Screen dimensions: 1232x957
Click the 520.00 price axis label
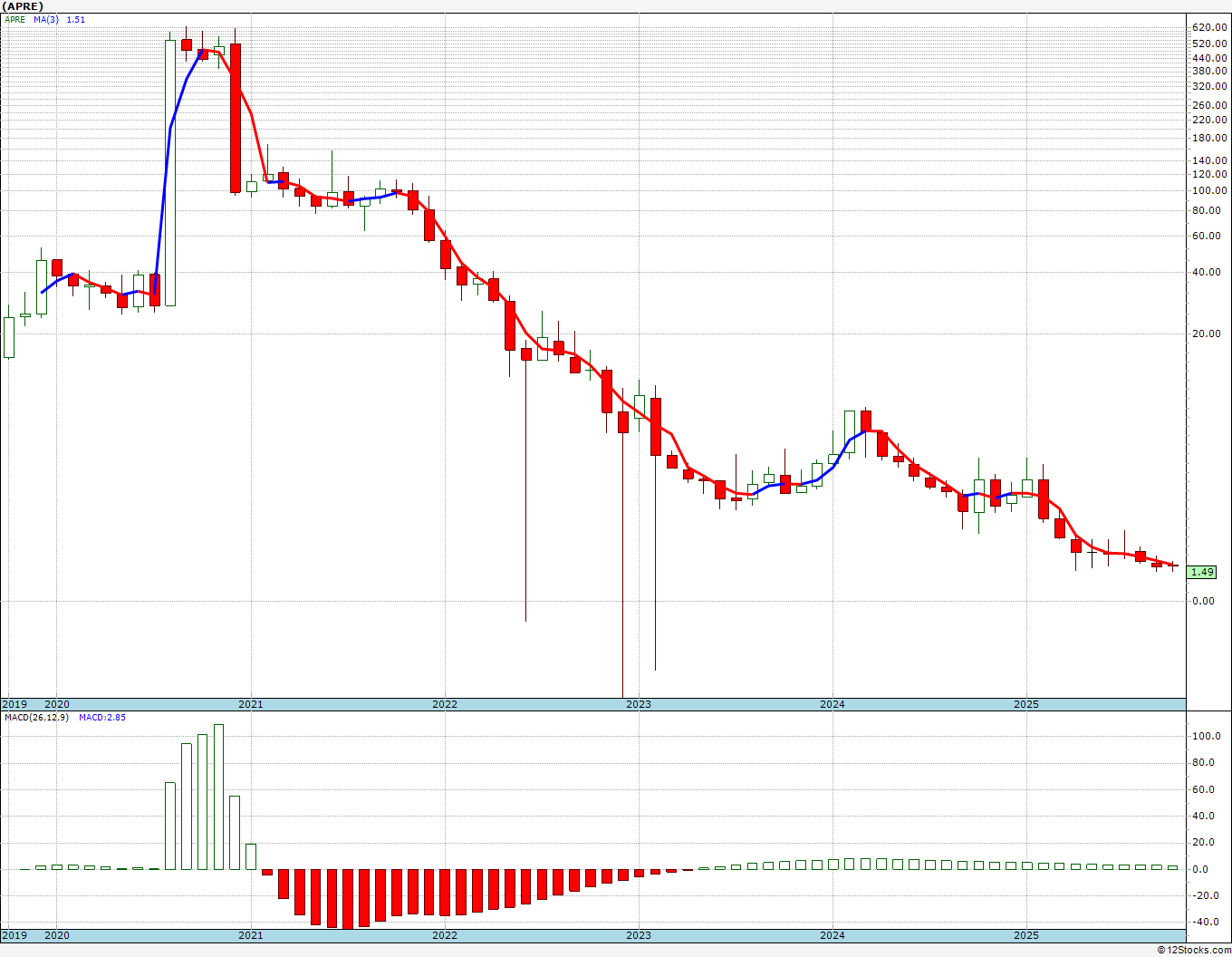coord(1209,43)
